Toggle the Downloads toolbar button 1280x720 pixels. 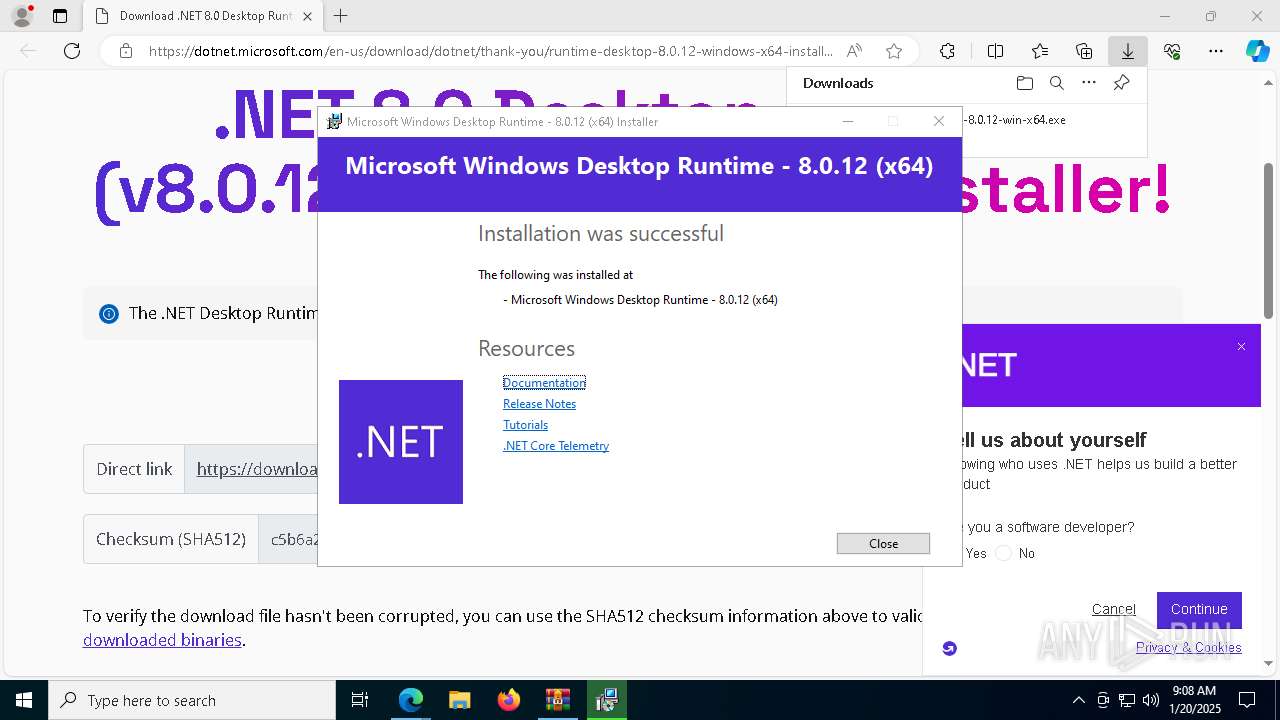pos(1128,51)
